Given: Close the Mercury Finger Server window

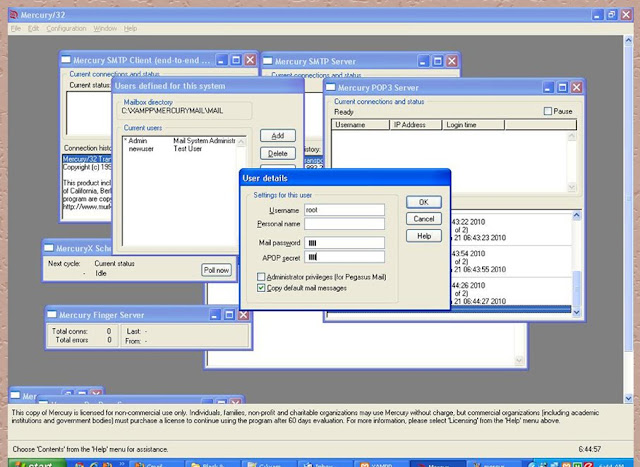Looking at the screenshot, I should pos(244,315).
